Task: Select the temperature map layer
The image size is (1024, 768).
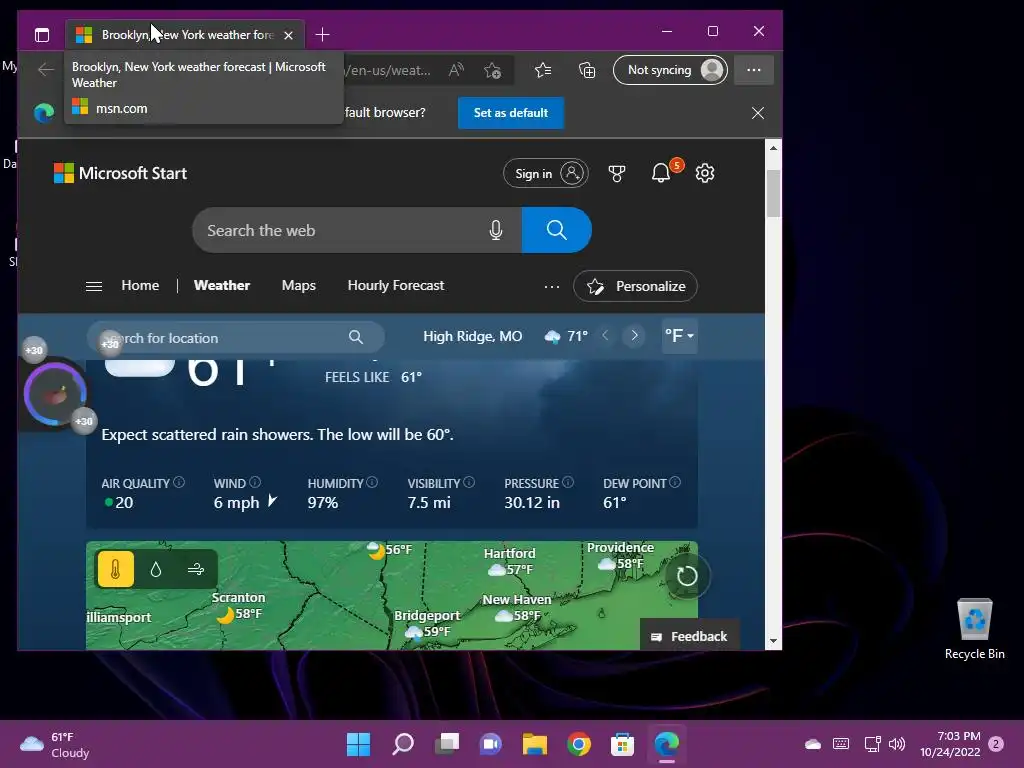Action: point(116,569)
